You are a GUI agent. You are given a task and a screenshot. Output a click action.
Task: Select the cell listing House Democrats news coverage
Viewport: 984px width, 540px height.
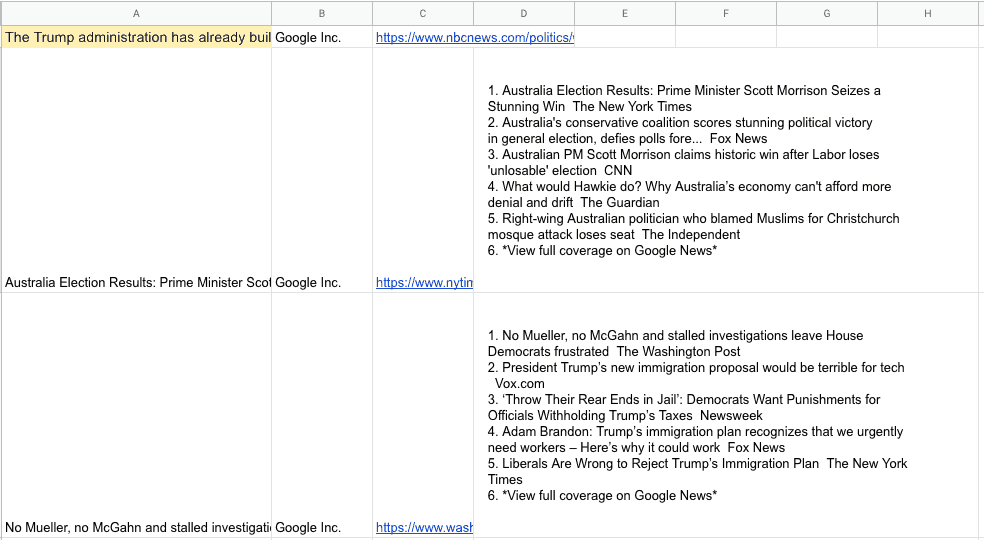[726, 415]
